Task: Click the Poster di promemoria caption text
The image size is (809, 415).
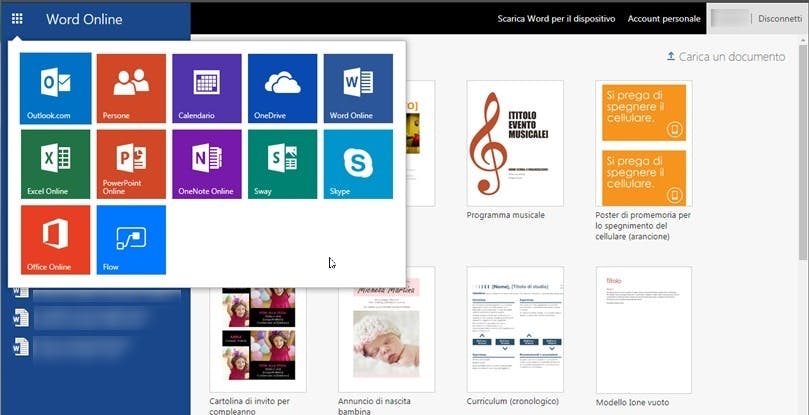Action: (643, 226)
